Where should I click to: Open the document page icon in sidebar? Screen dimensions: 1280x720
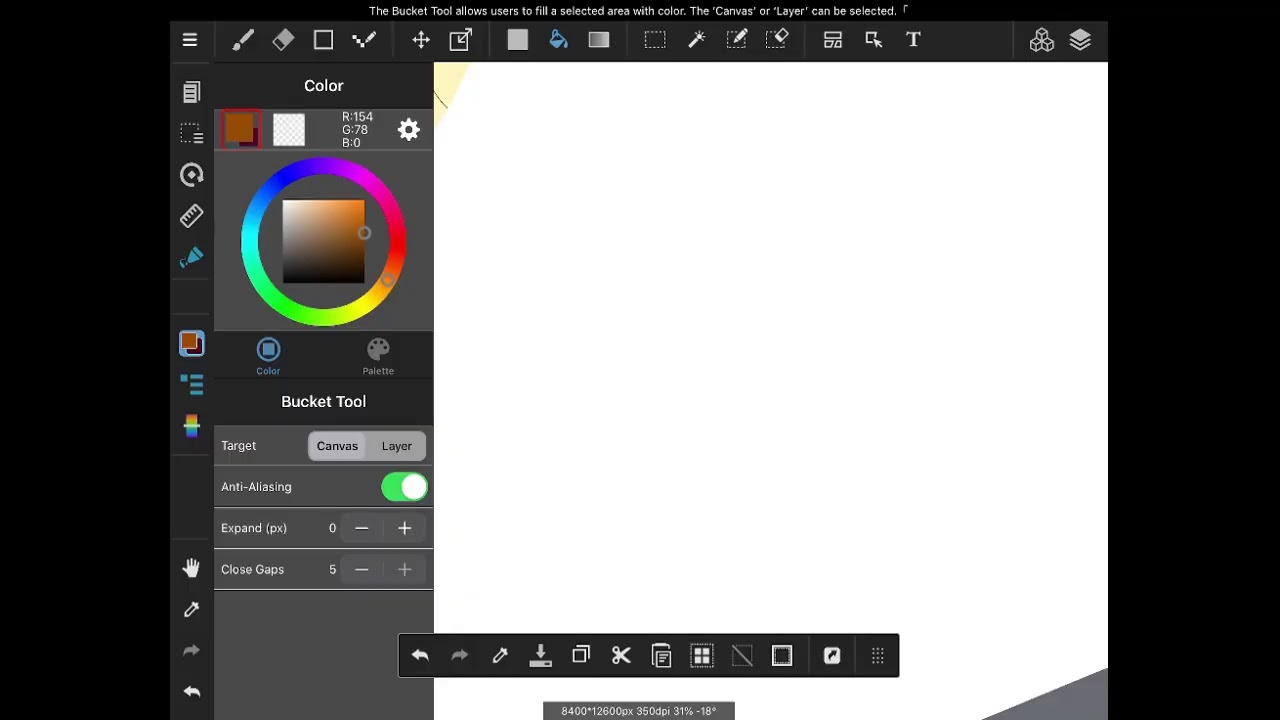click(x=192, y=92)
